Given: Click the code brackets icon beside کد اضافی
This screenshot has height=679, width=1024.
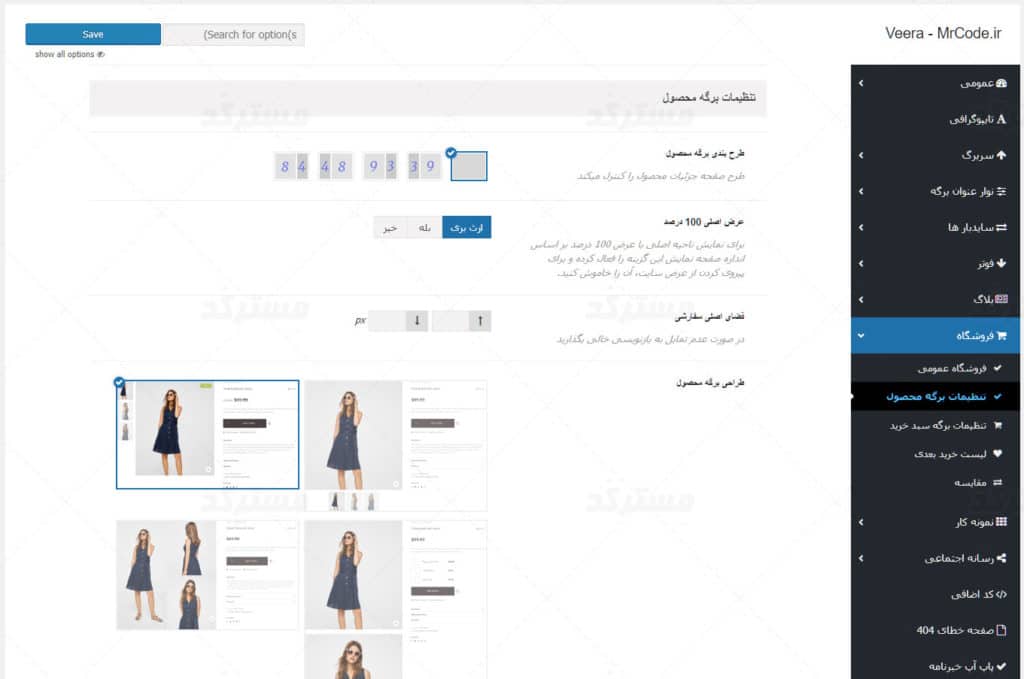Looking at the screenshot, I should [1001, 594].
